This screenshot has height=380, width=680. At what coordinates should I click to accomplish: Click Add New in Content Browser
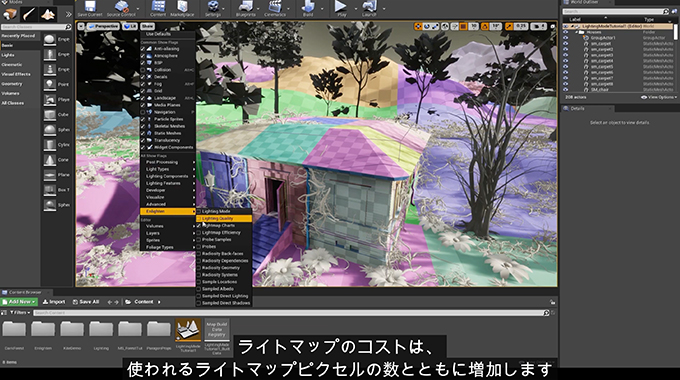[x=19, y=302]
